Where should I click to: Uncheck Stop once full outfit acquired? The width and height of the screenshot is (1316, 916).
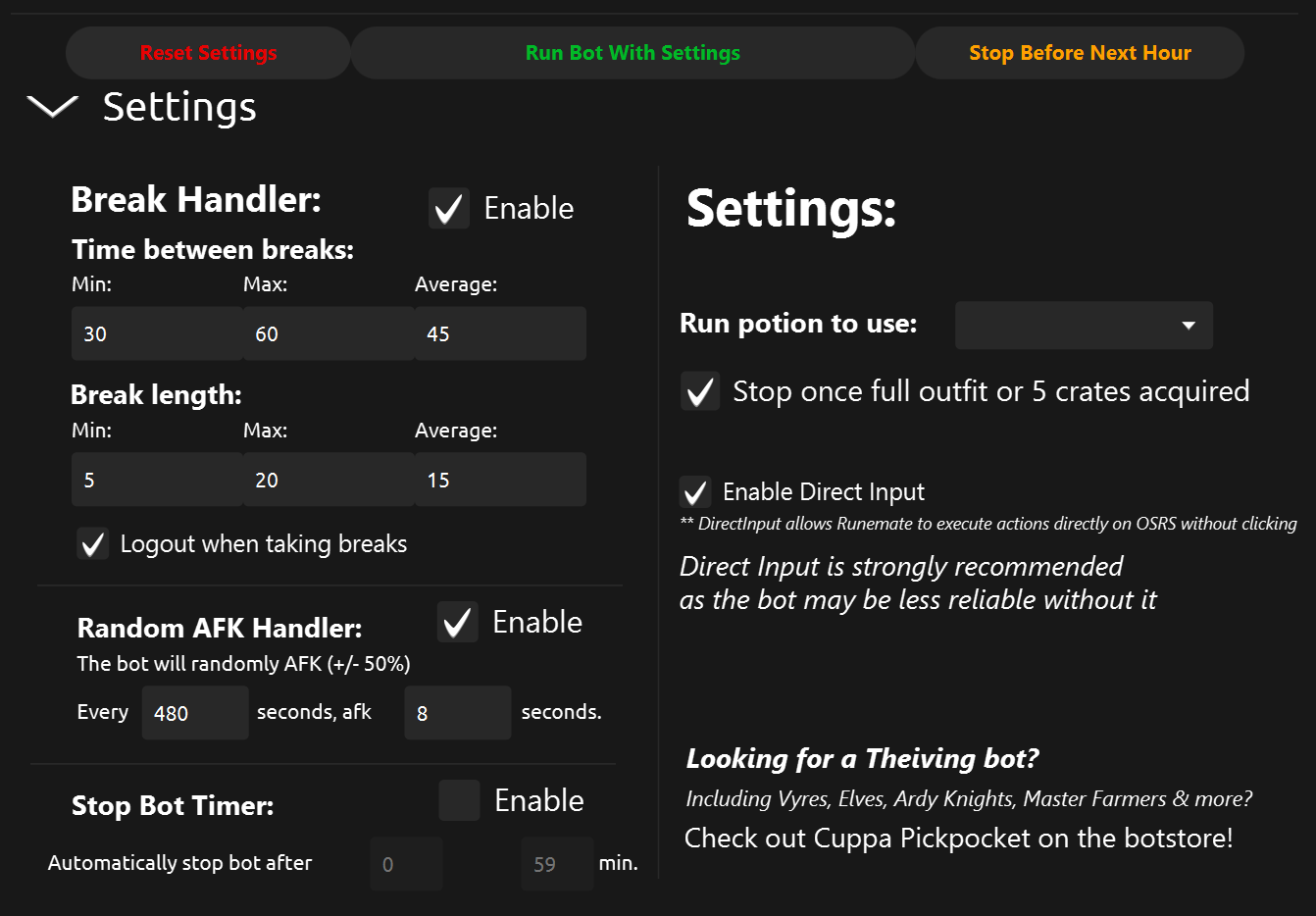tap(700, 392)
